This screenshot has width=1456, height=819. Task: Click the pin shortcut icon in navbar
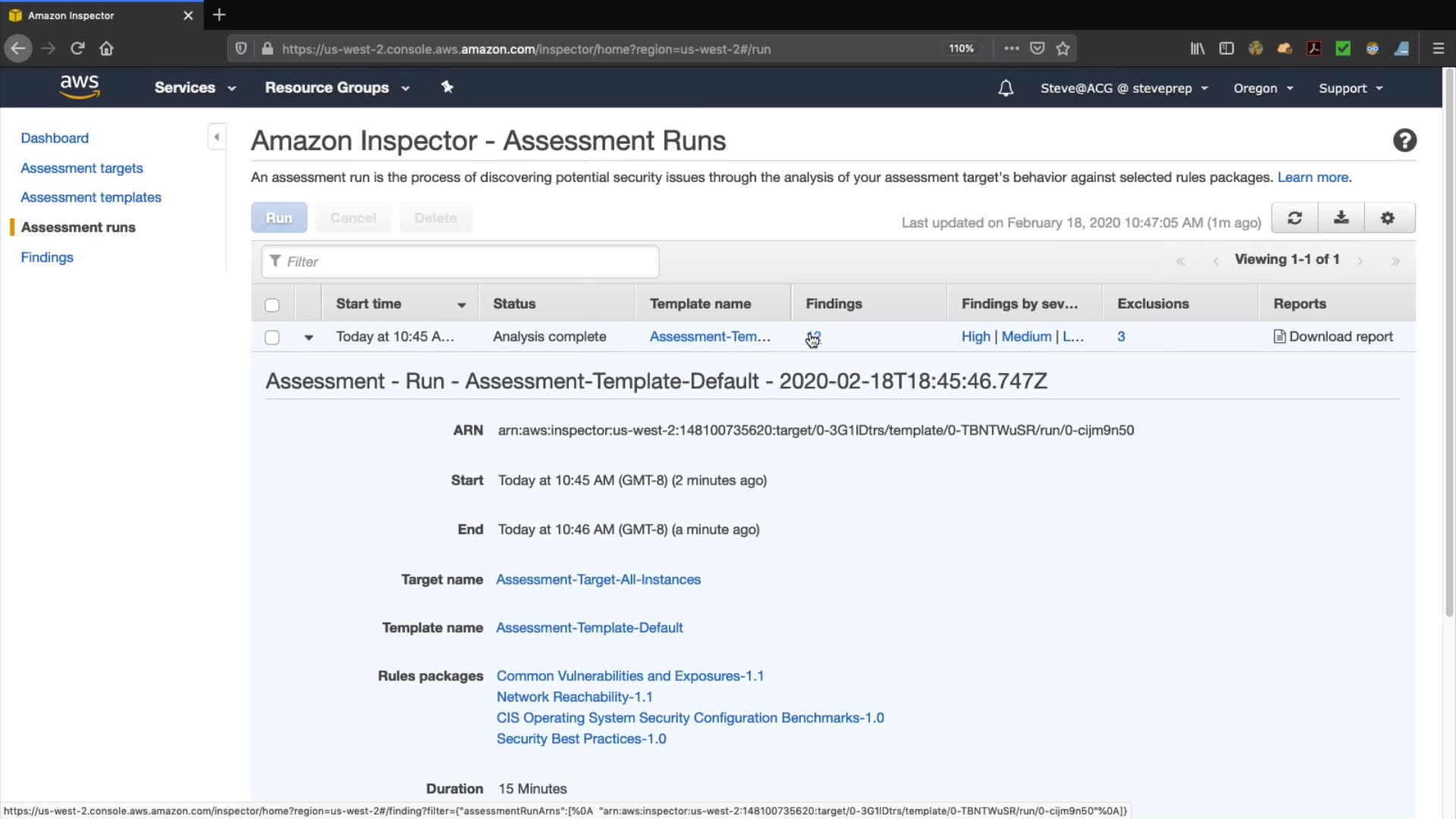tap(447, 87)
